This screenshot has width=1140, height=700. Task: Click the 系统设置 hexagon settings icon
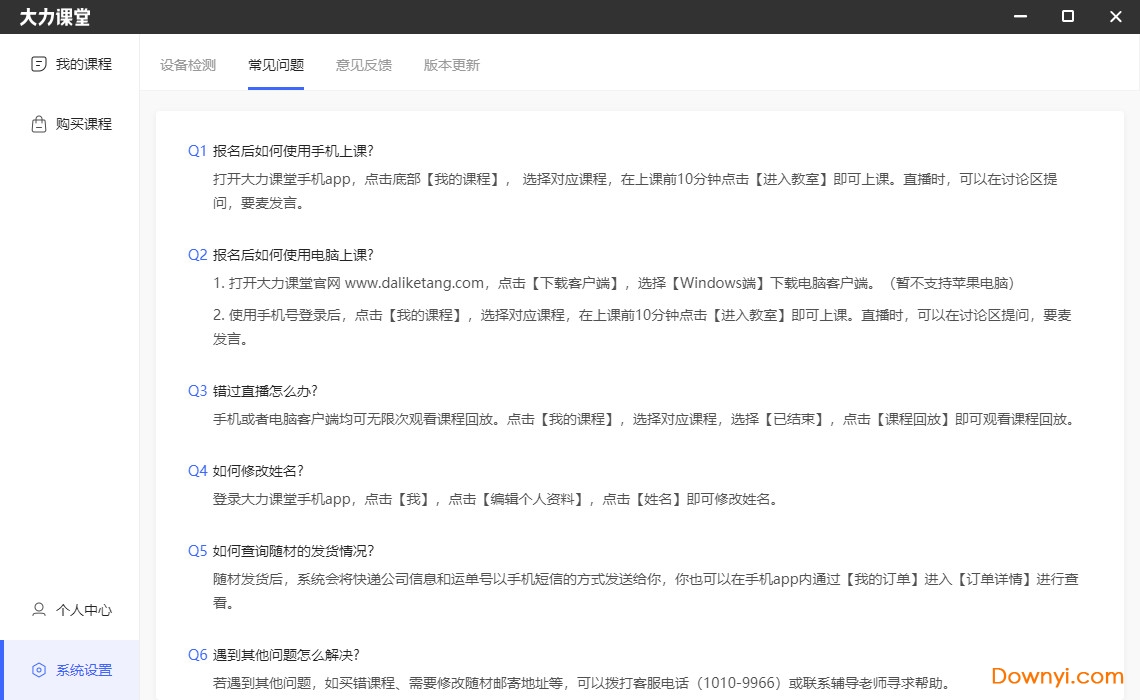click(x=39, y=670)
